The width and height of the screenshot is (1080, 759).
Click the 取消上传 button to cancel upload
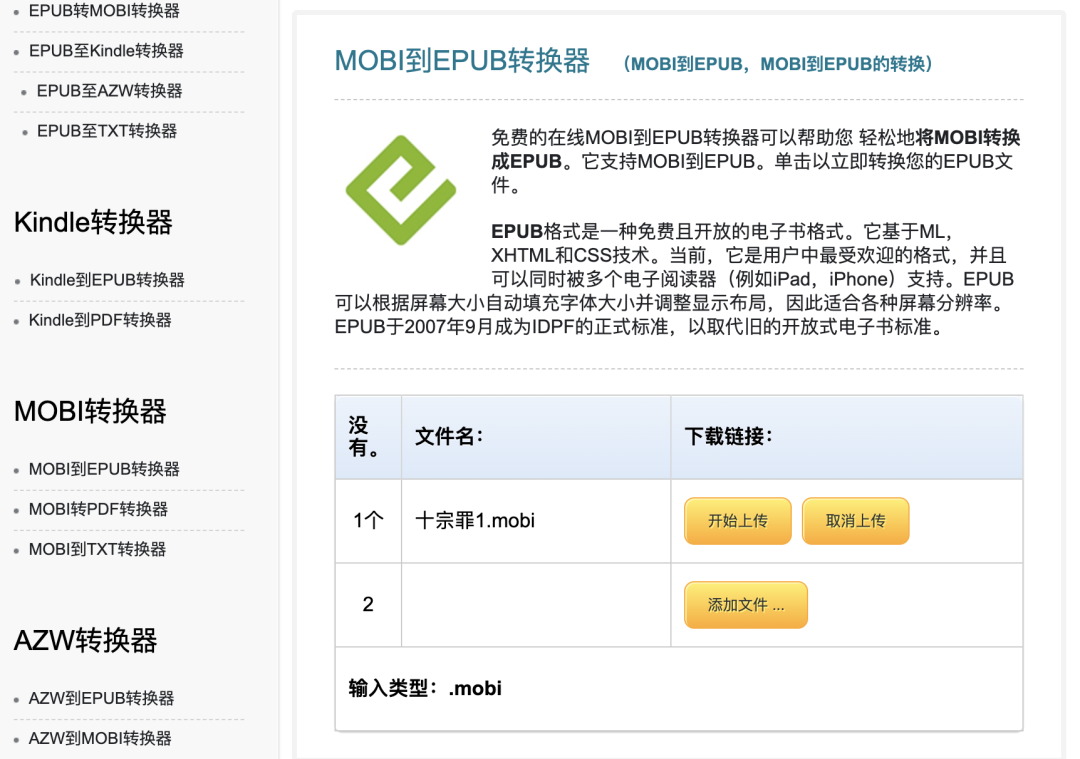point(855,520)
